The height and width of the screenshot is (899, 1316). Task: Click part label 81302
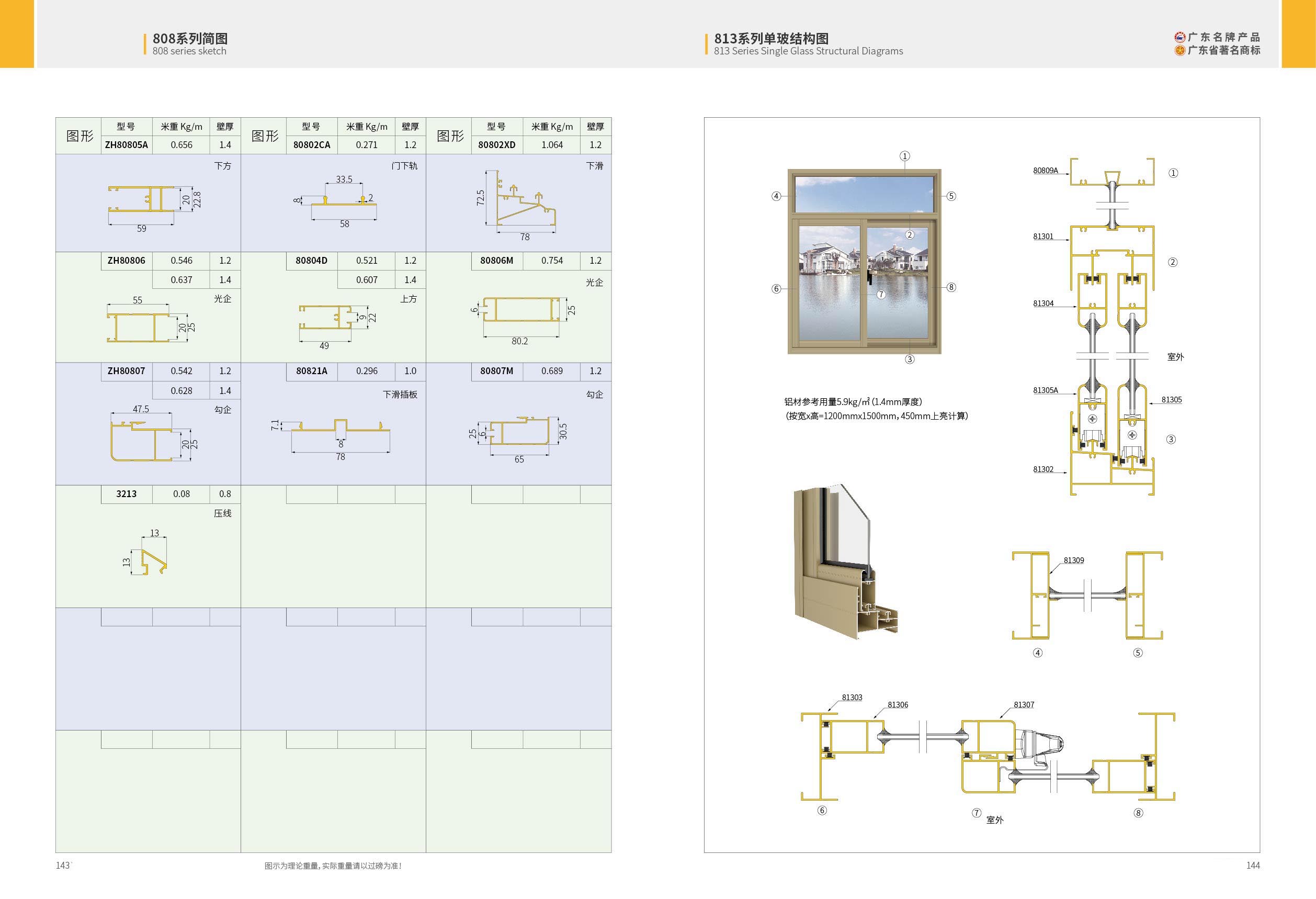point(1043,469)
